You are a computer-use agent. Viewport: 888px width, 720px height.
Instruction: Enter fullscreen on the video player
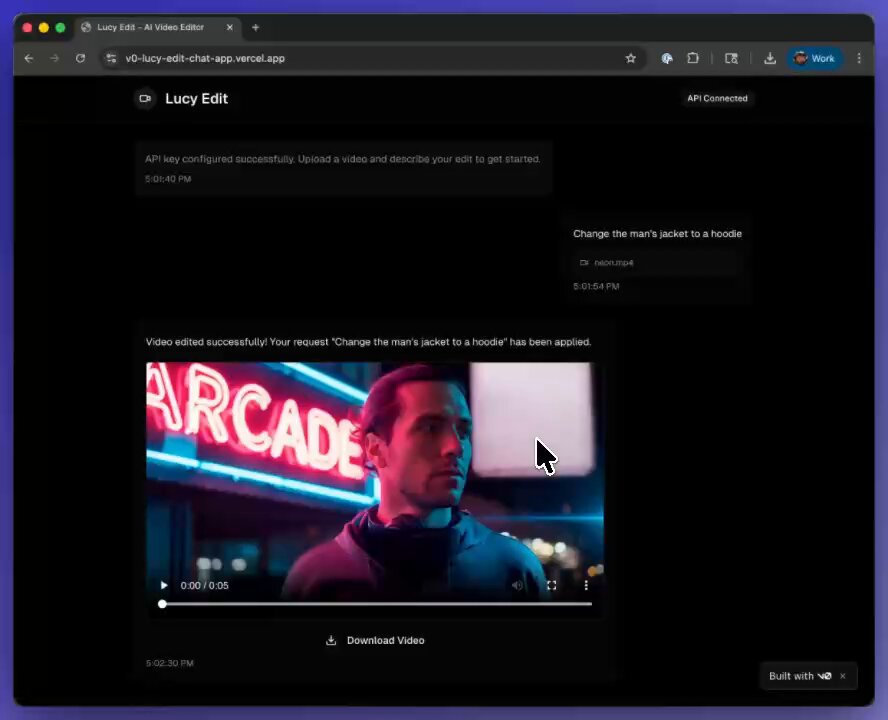point(552,585)
